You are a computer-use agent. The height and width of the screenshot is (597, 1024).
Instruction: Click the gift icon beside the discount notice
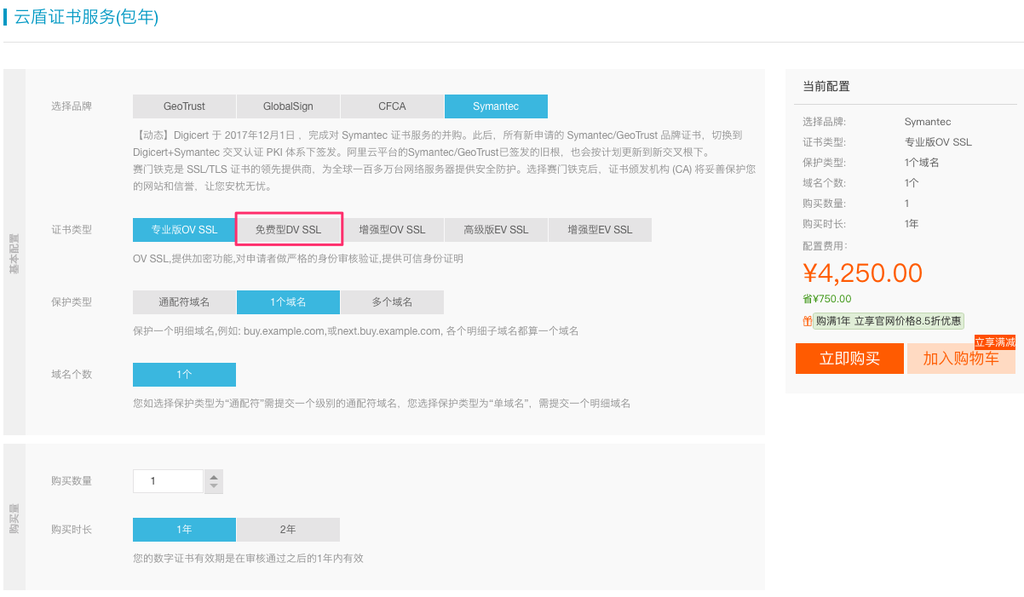[807, 321]
